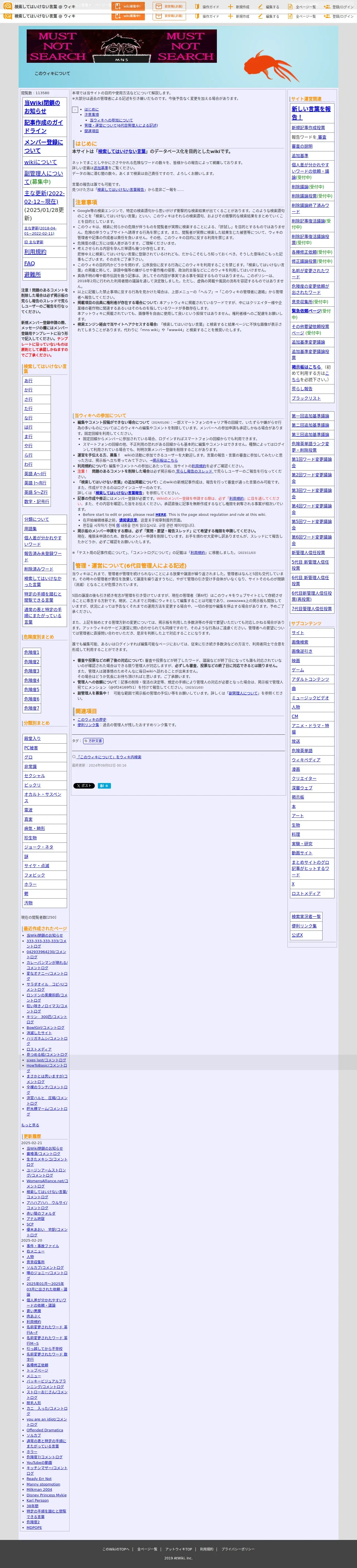The height and width of the screenshot is (1568, 357).
Task: Jump to 関連項目 in the table of contents
Action: pos(91,131)
